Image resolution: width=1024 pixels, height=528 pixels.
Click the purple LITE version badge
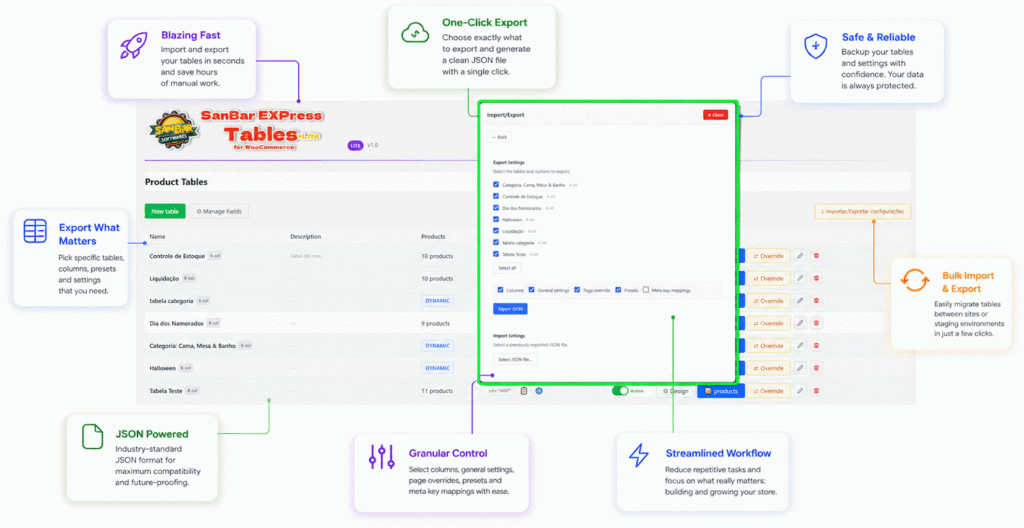click(355, 145)
